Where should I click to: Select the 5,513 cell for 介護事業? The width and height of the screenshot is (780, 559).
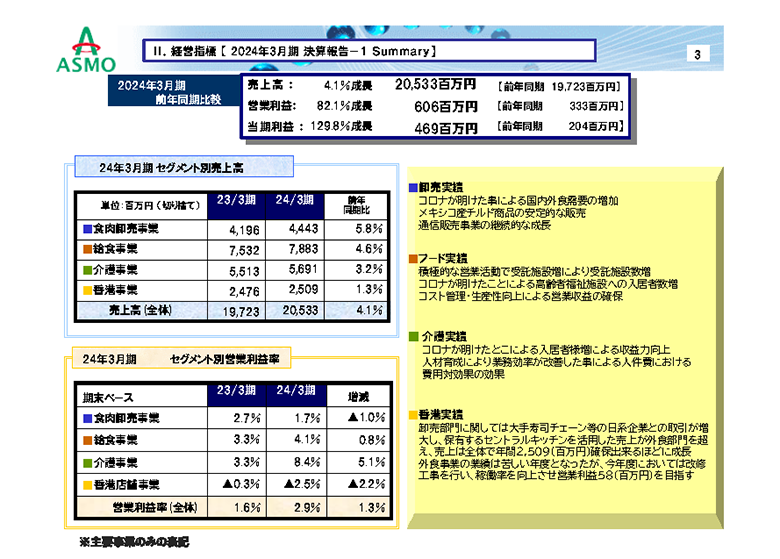click(x=236, y=271)
